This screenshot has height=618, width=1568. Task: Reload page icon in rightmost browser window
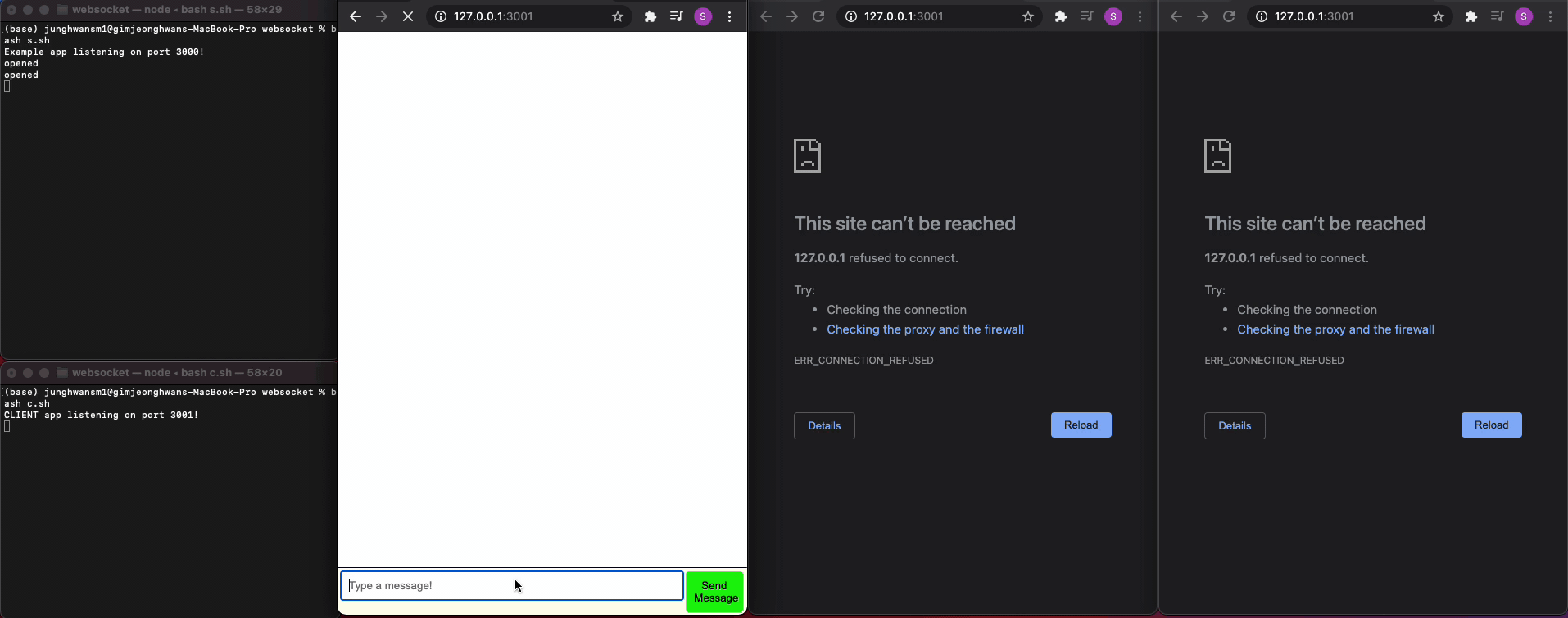tap(1229, 16)
